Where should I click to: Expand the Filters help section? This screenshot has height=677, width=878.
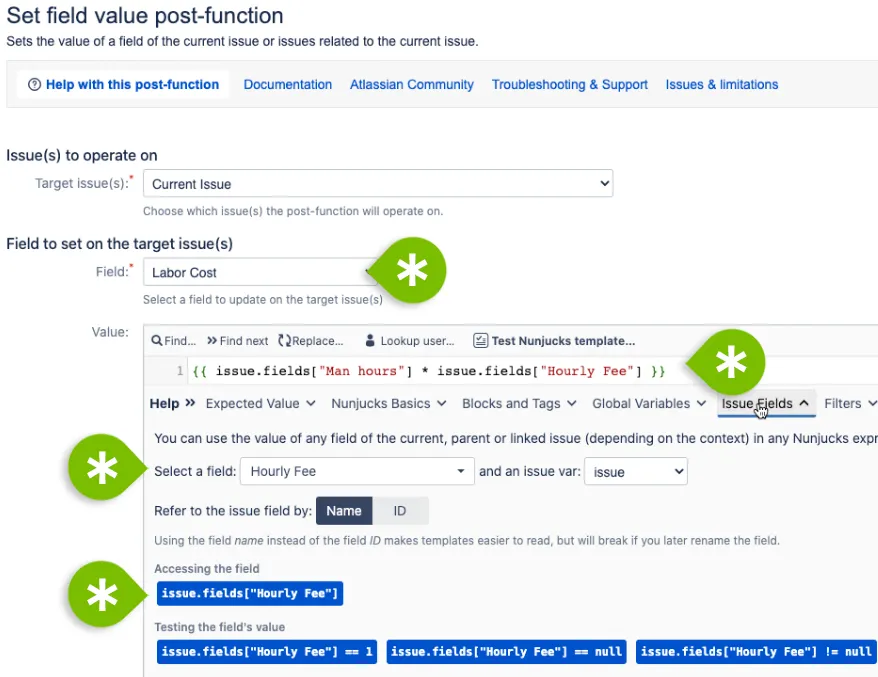[850, 403]
